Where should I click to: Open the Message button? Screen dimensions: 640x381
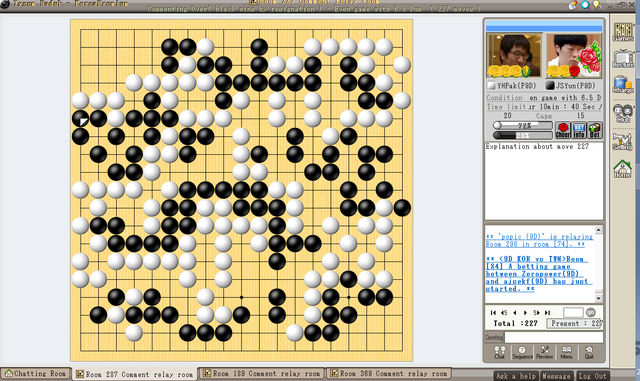click(556, 376)
